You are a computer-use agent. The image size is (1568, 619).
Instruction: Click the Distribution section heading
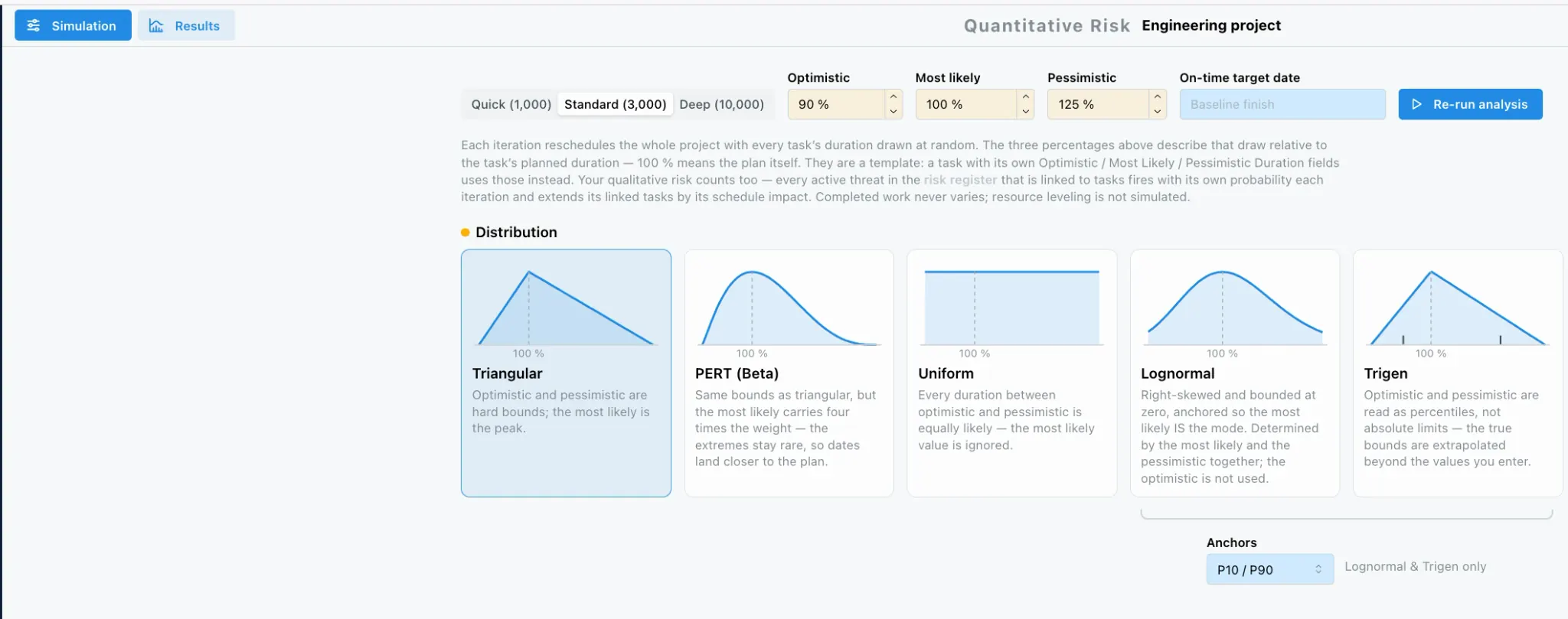[x=516, y=232]
